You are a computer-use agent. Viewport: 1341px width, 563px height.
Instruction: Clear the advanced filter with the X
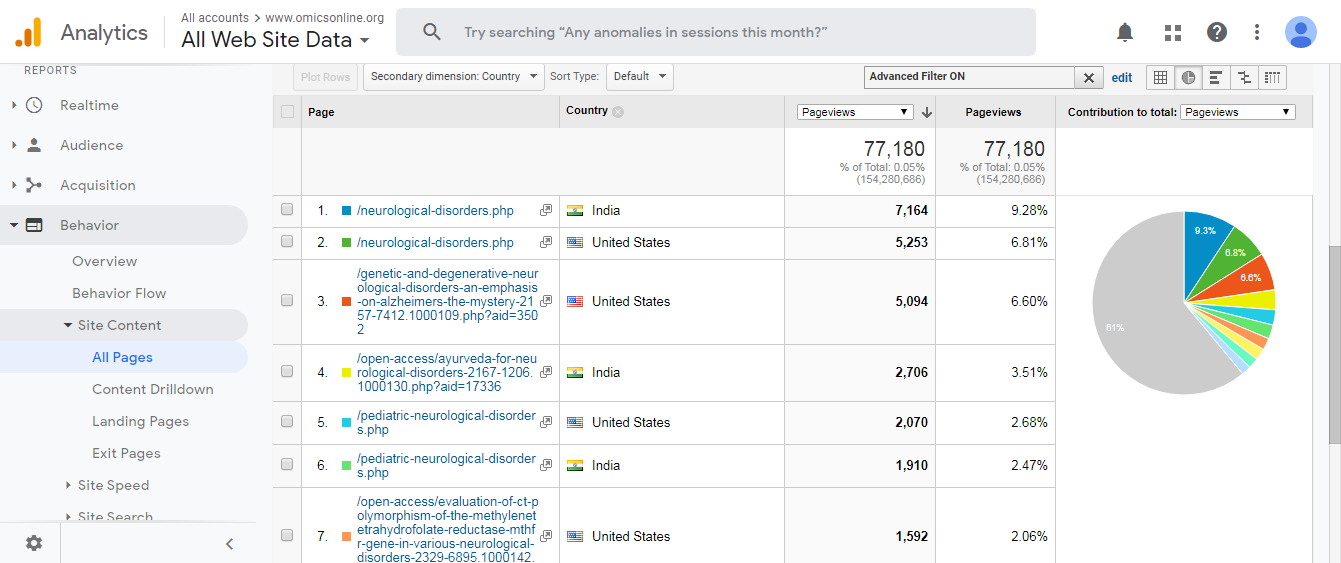[x=1089, y=77]
